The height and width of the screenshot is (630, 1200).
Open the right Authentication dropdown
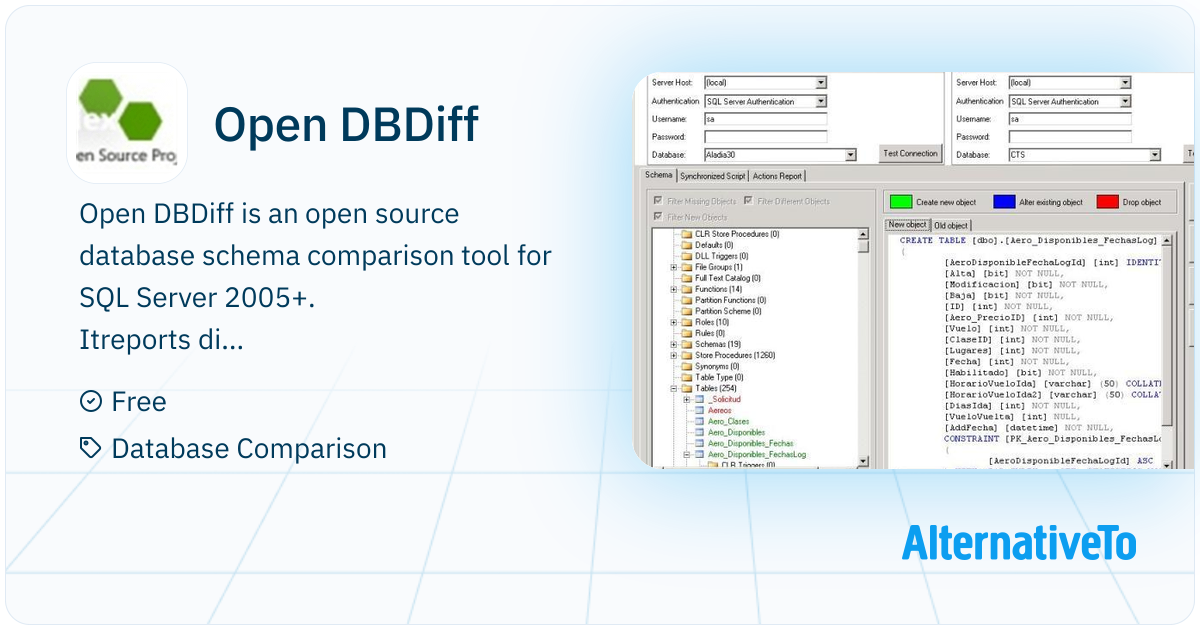click(x=1125, y=101)
